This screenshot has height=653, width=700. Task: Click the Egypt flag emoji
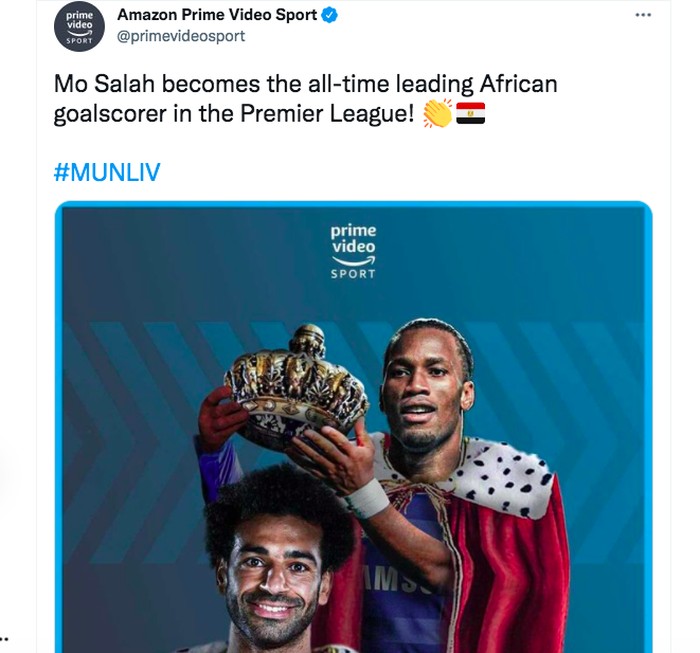coord(470,115)
